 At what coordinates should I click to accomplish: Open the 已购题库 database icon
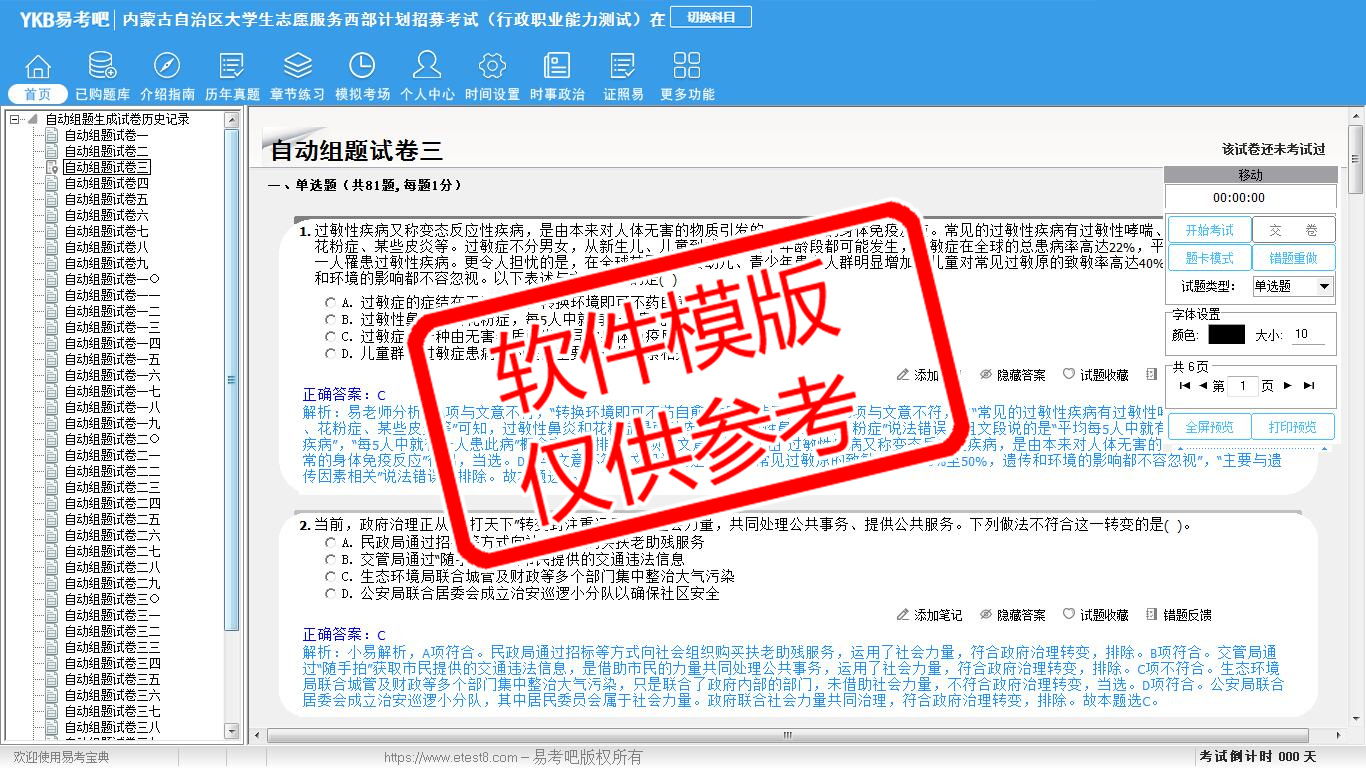click(x=102, y=66)
